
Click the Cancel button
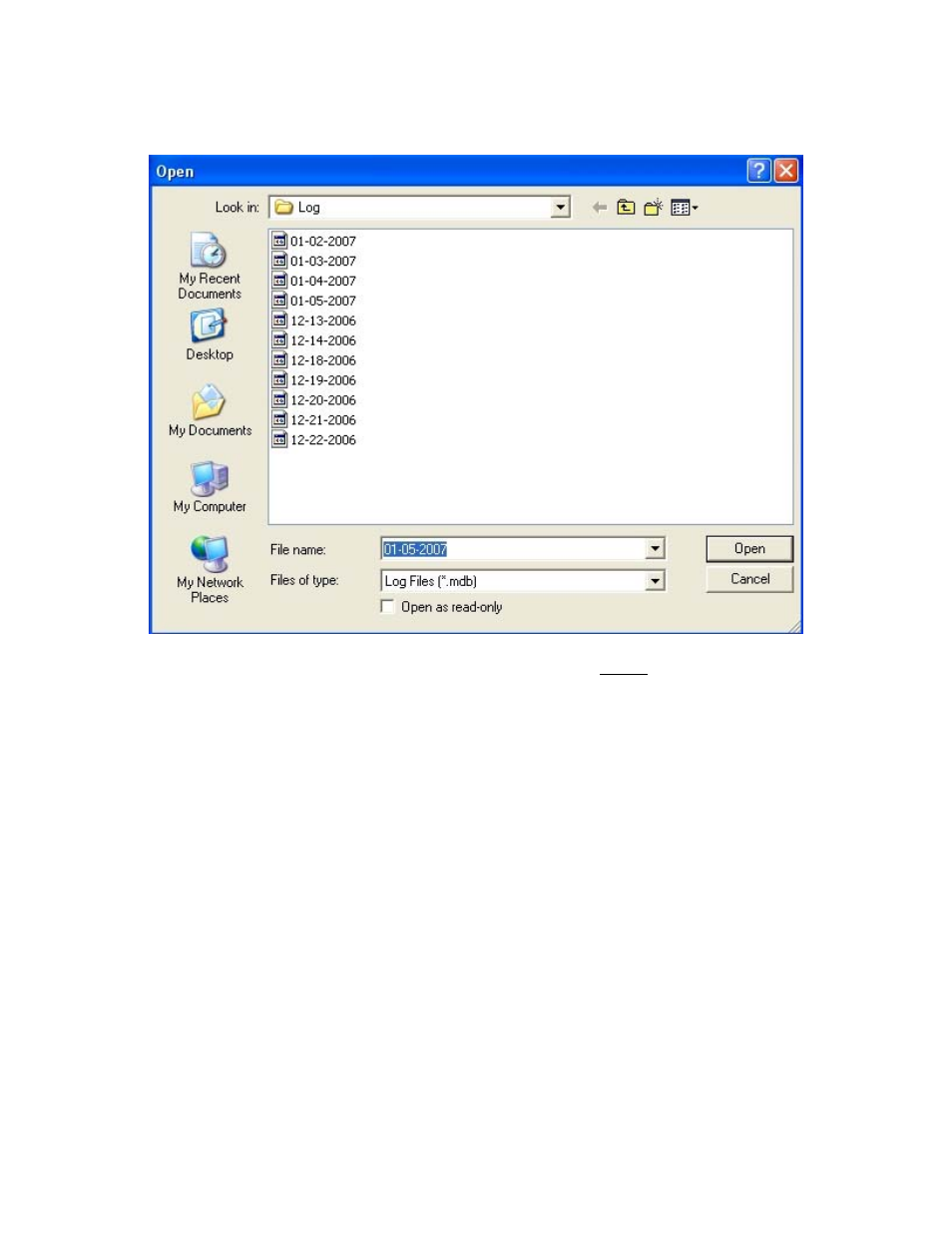[749, 579]
